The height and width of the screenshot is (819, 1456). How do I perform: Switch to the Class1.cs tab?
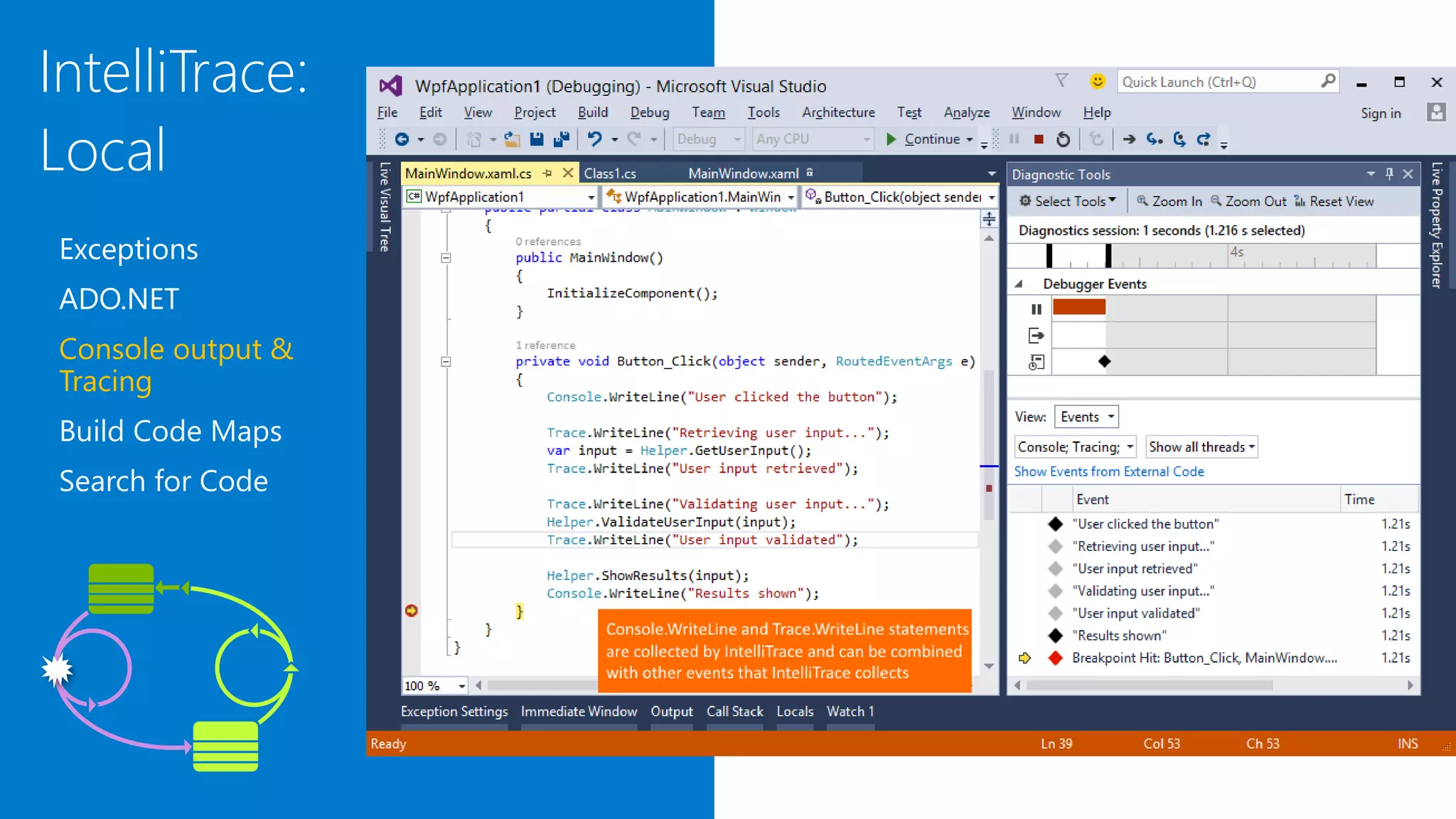pyautogui.click(x=610, y=173)
